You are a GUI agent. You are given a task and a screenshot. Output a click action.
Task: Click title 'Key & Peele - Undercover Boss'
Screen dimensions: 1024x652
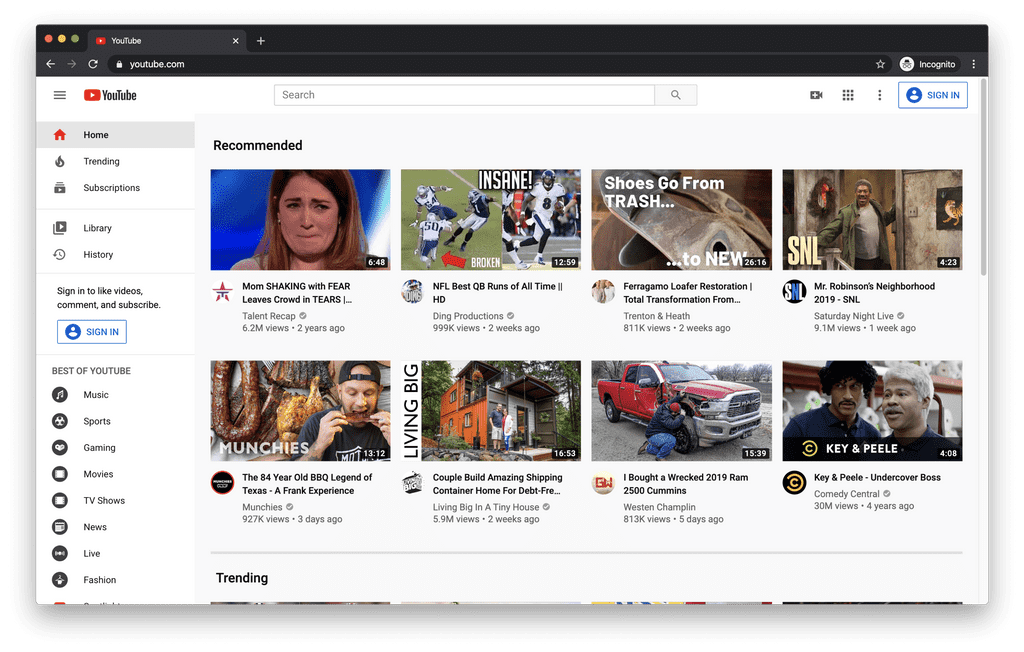click(877, 478)
